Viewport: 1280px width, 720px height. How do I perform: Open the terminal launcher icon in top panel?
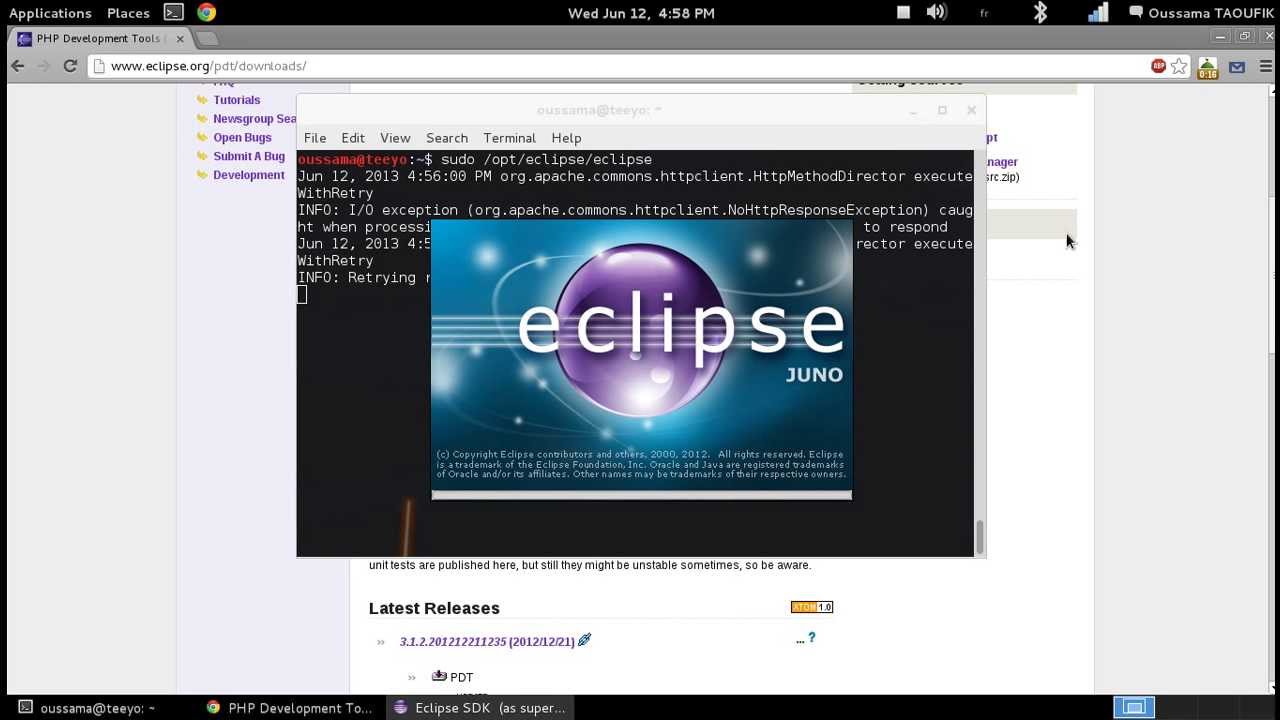(x=173, y=13)
